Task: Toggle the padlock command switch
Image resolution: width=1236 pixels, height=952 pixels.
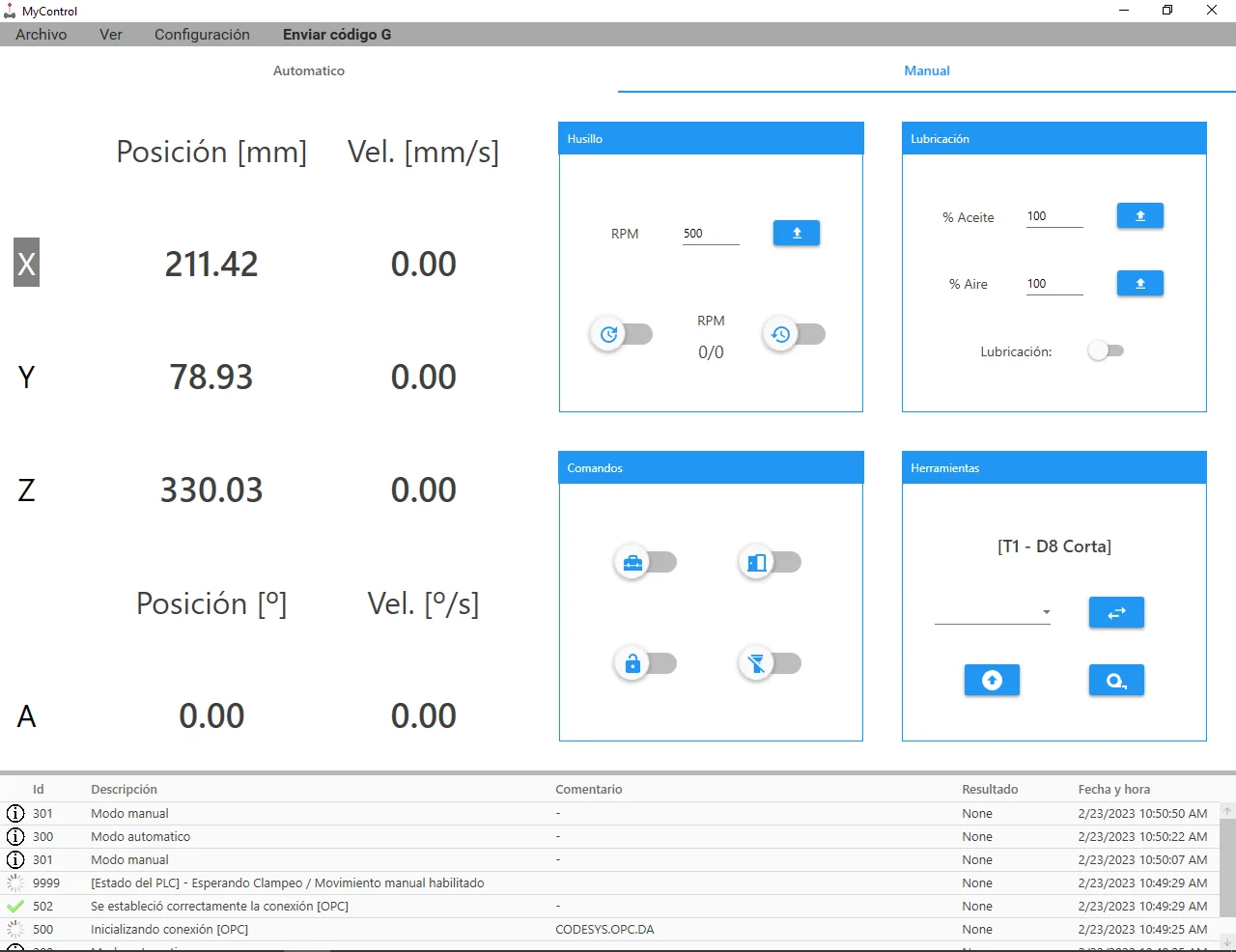Action: tap(645, 663)
